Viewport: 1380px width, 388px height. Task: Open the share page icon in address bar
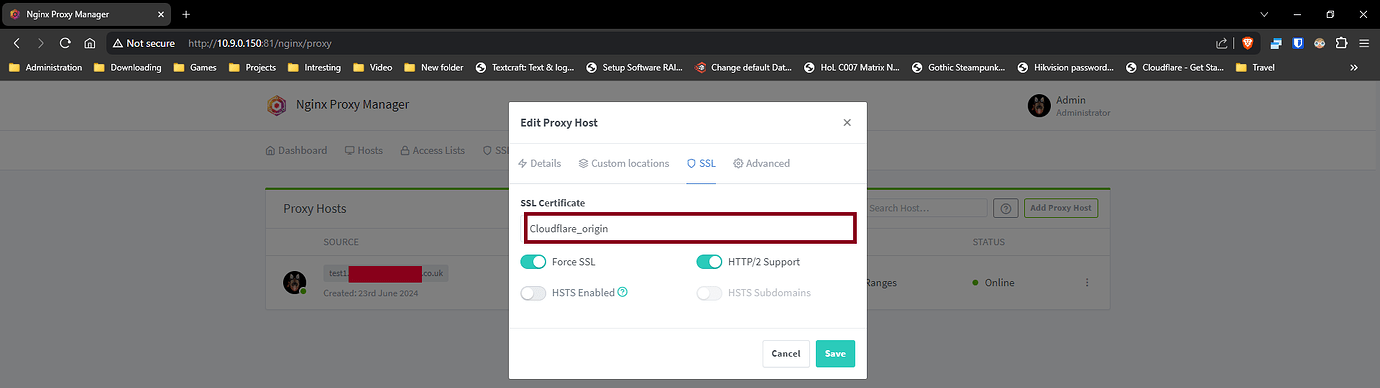[x=1222, y=43]
